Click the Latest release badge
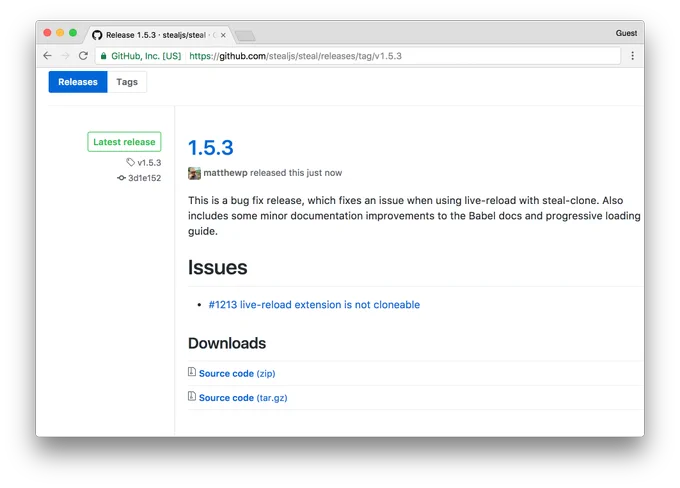Image resolution: width=680 pixels, height=488 pixels. (124, 142)
